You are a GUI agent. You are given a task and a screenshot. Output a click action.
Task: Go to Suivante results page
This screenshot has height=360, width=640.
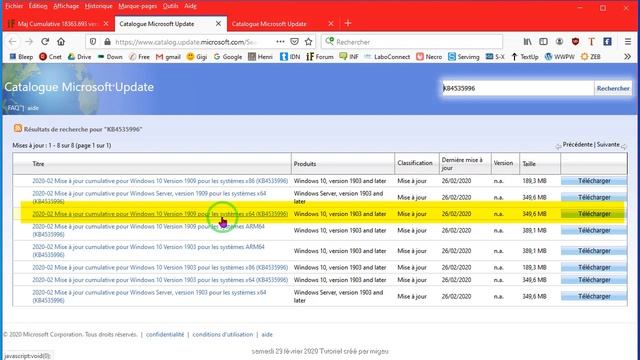click(608, 144)
